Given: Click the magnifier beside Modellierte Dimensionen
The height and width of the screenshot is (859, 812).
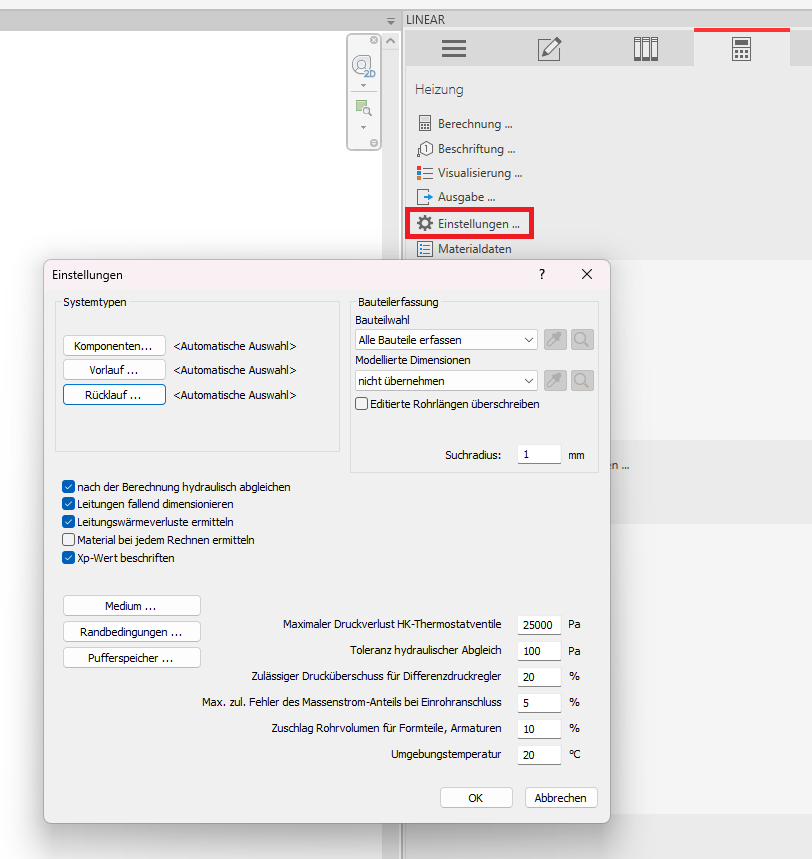Looking at the screenshot, I should [x=583, y=380].
